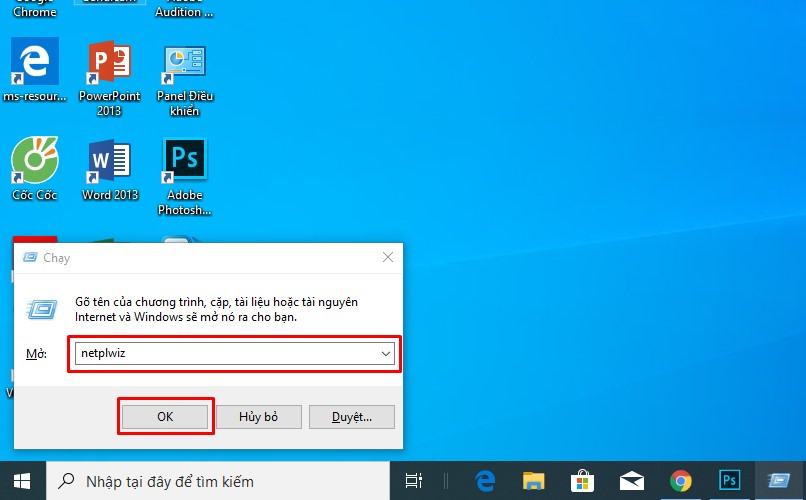Click the taskbar search box
Screen dimensions: 806x500
pos(218,482)
